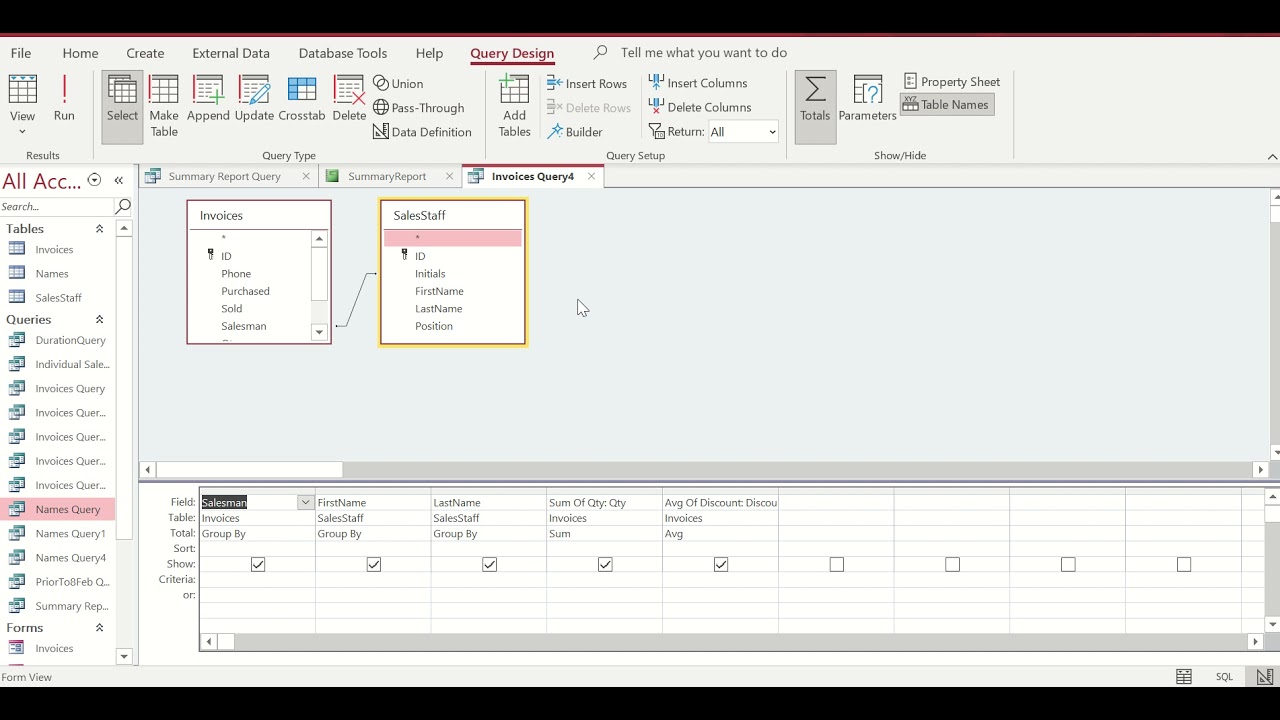The width and height of the screenshot is (1280, 720).
Task: Collapse the ribbon using the chevron
Action: [x=1272, y=156]
